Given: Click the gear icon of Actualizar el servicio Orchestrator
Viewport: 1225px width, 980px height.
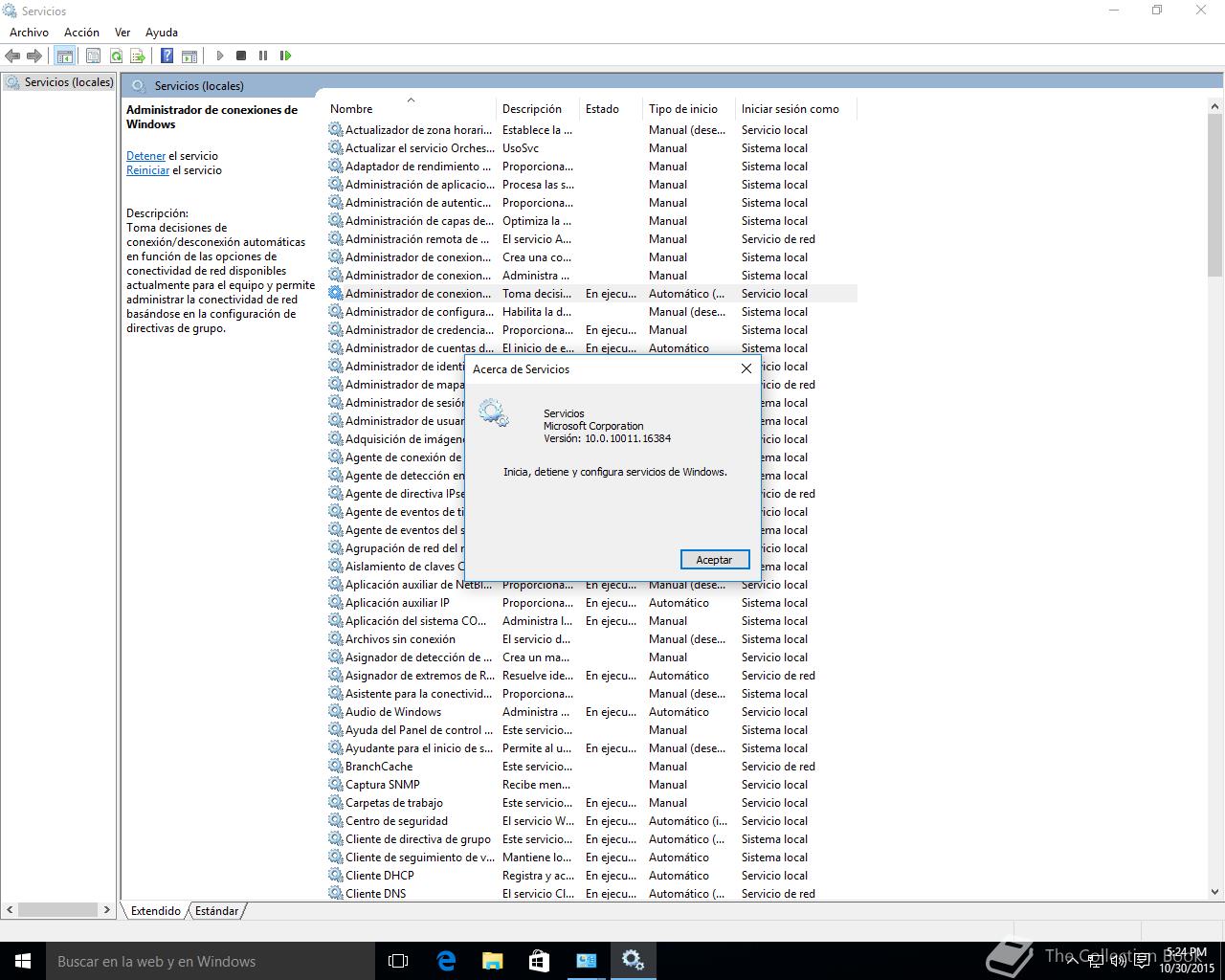Looking at the screenshot, I should 335,147.
